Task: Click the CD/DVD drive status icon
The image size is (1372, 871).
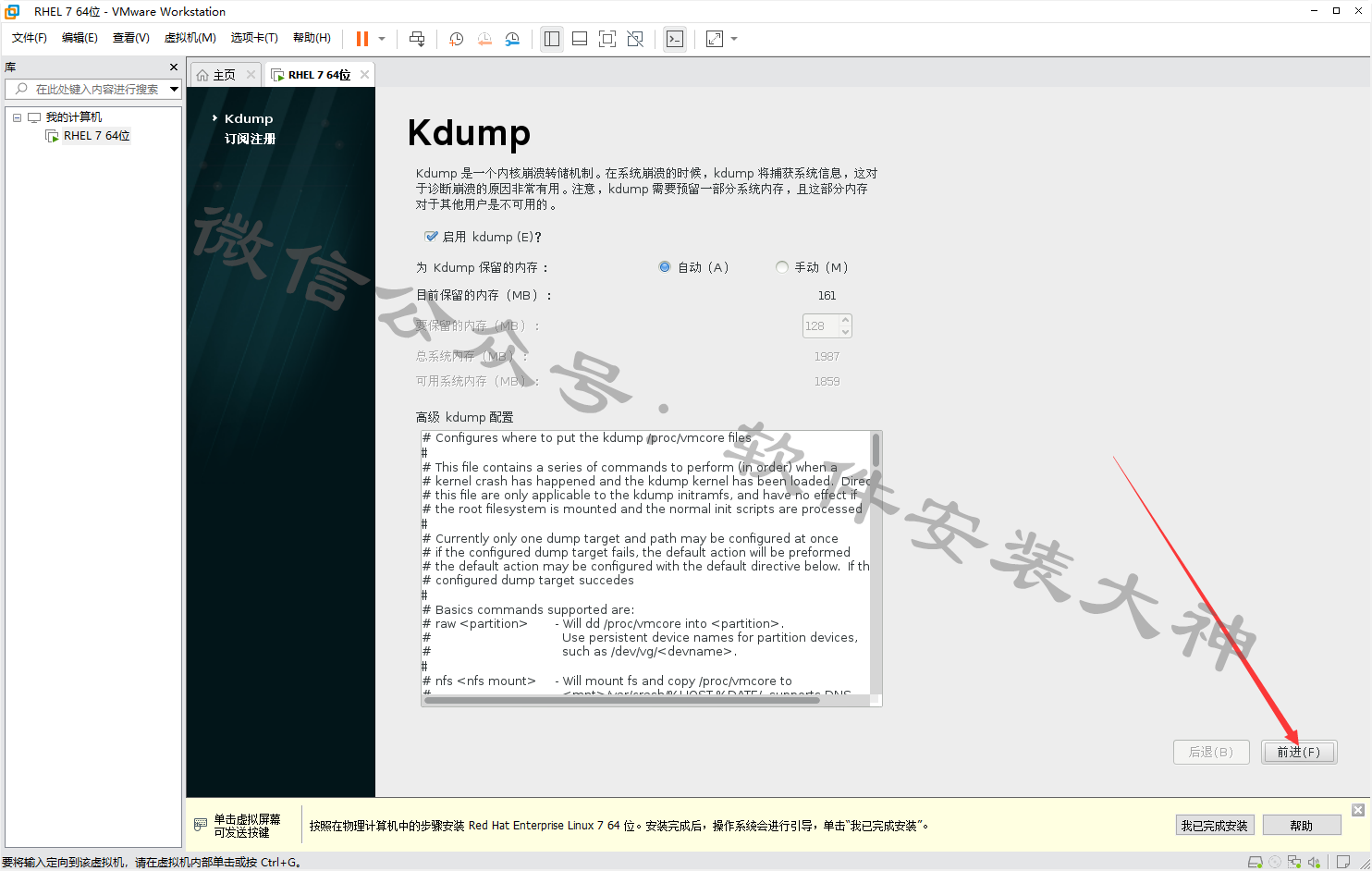Action: (1275, 862)
